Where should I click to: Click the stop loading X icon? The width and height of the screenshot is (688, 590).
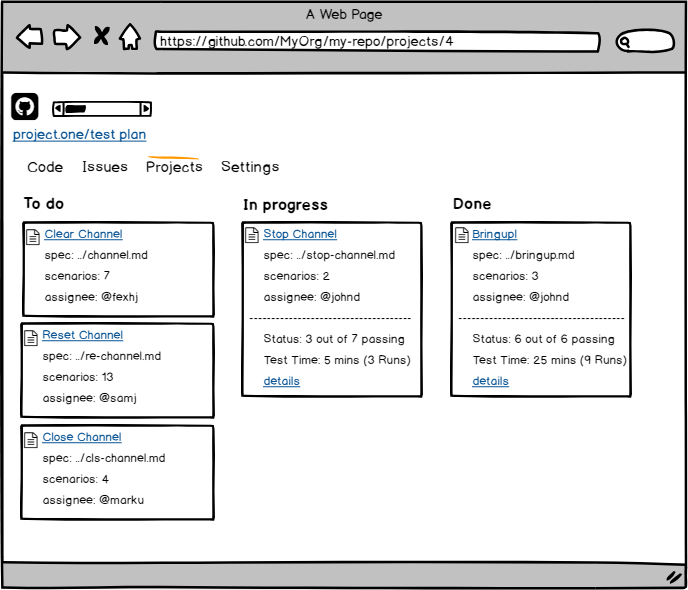[x=101, y=36]
